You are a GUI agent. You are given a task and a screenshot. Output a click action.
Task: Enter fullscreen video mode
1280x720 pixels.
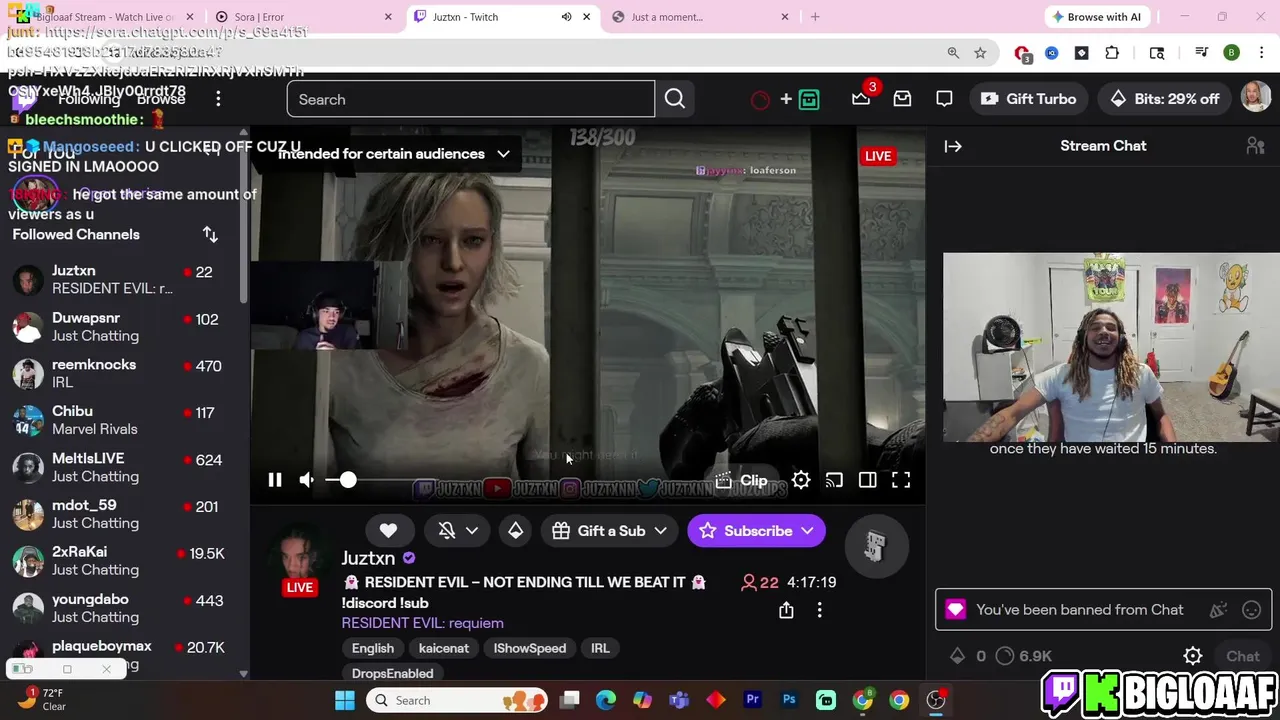click(901, 480)
